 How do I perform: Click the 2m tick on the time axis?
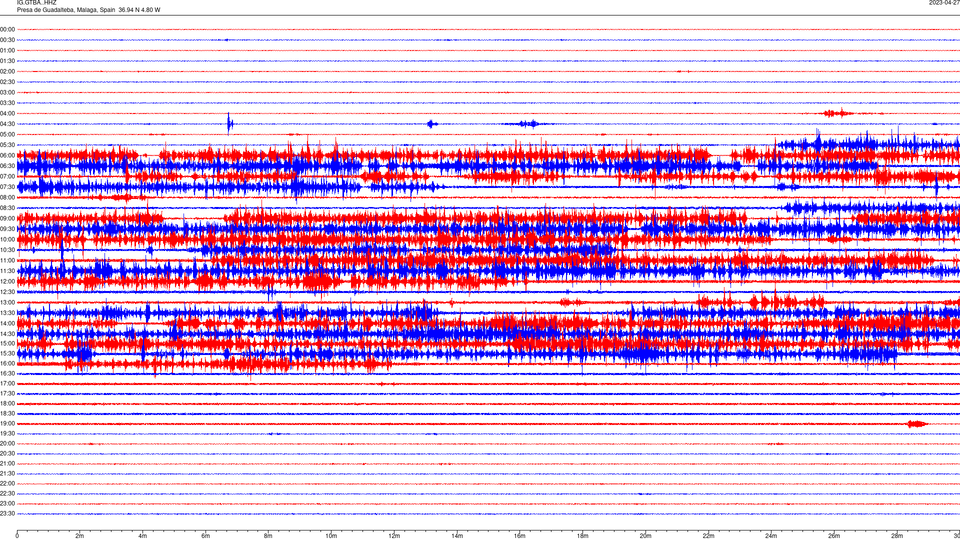click(80, 536)
